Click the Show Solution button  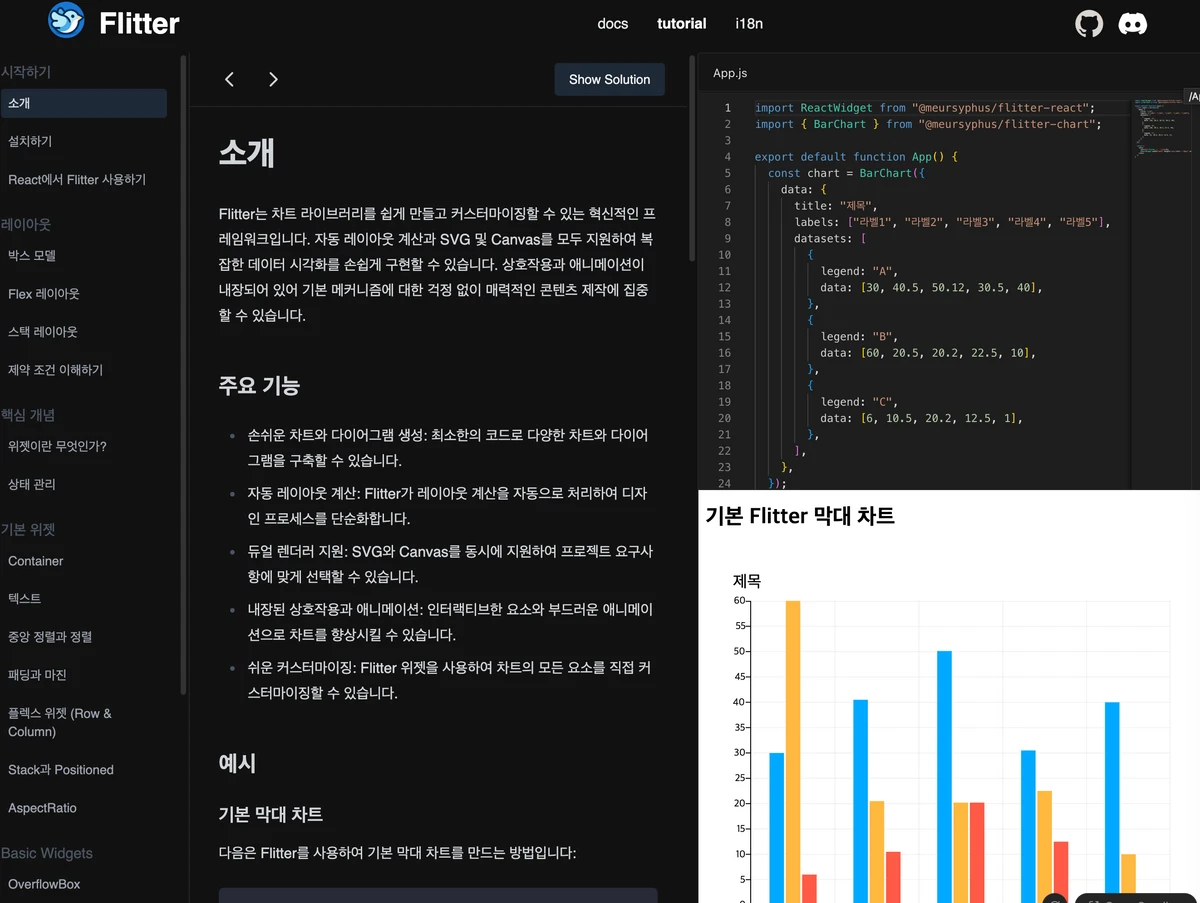[x=610, y=79]
